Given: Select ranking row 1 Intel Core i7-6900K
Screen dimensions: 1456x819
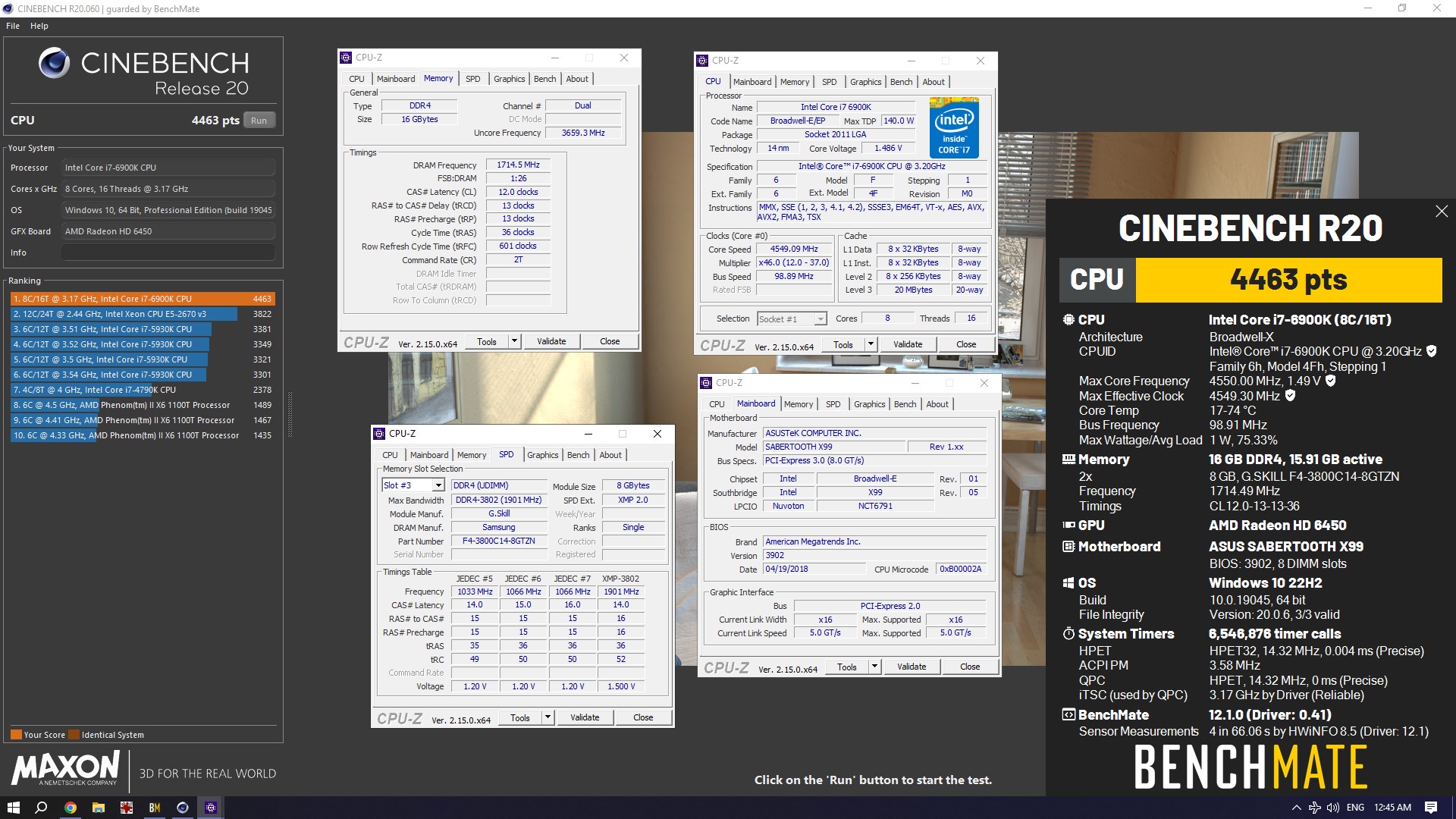Looking at the screenshot, I should coord(143,299).
